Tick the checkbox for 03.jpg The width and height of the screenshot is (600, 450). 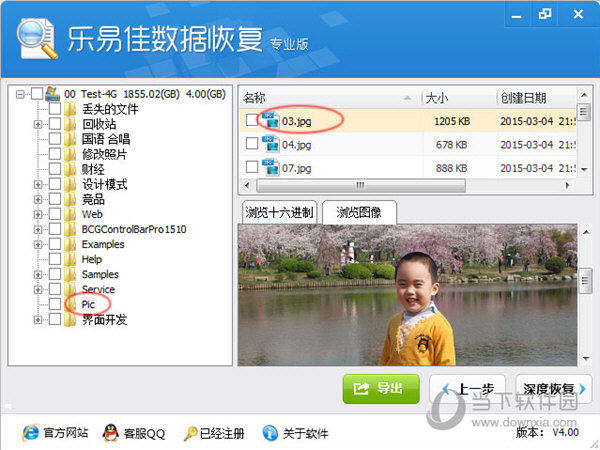(x=252, y=120)
